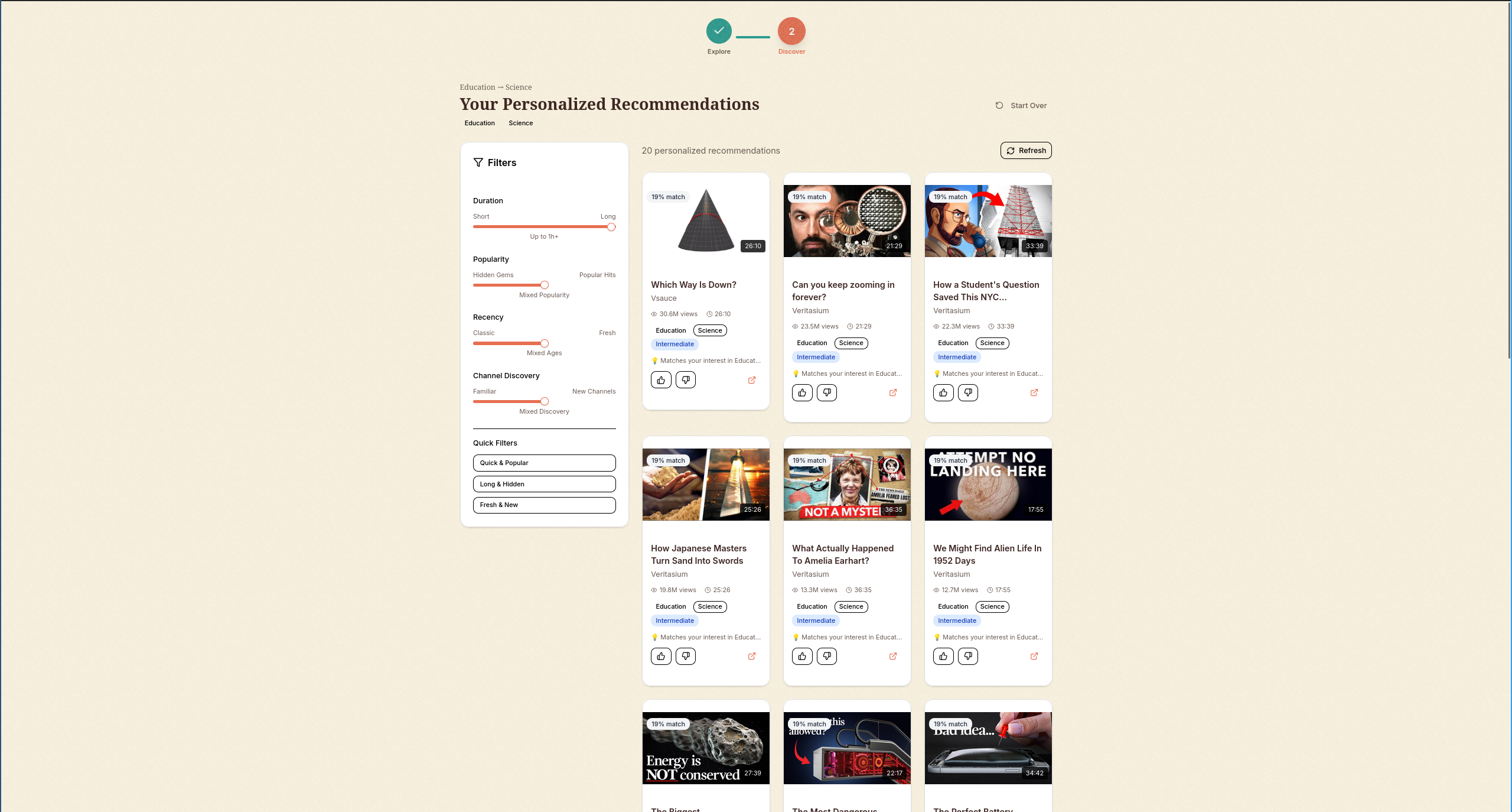Click the Duration slider handle
This screenshot has width=1512, height=812.
[611, 228]
